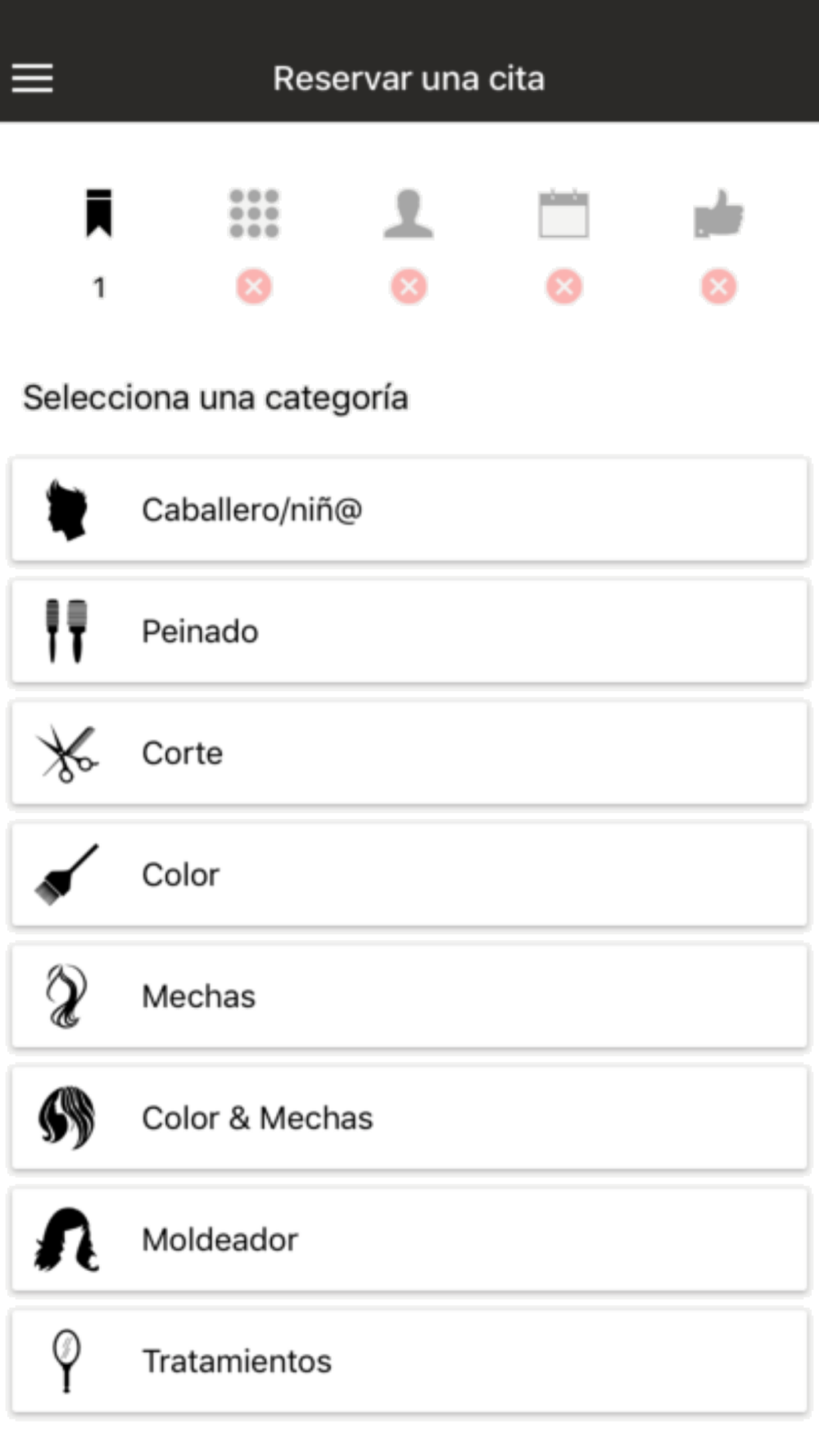Select the Mechas category
Image resolution: width=819 pixels, height=1456 pixels.
[409, 997]
